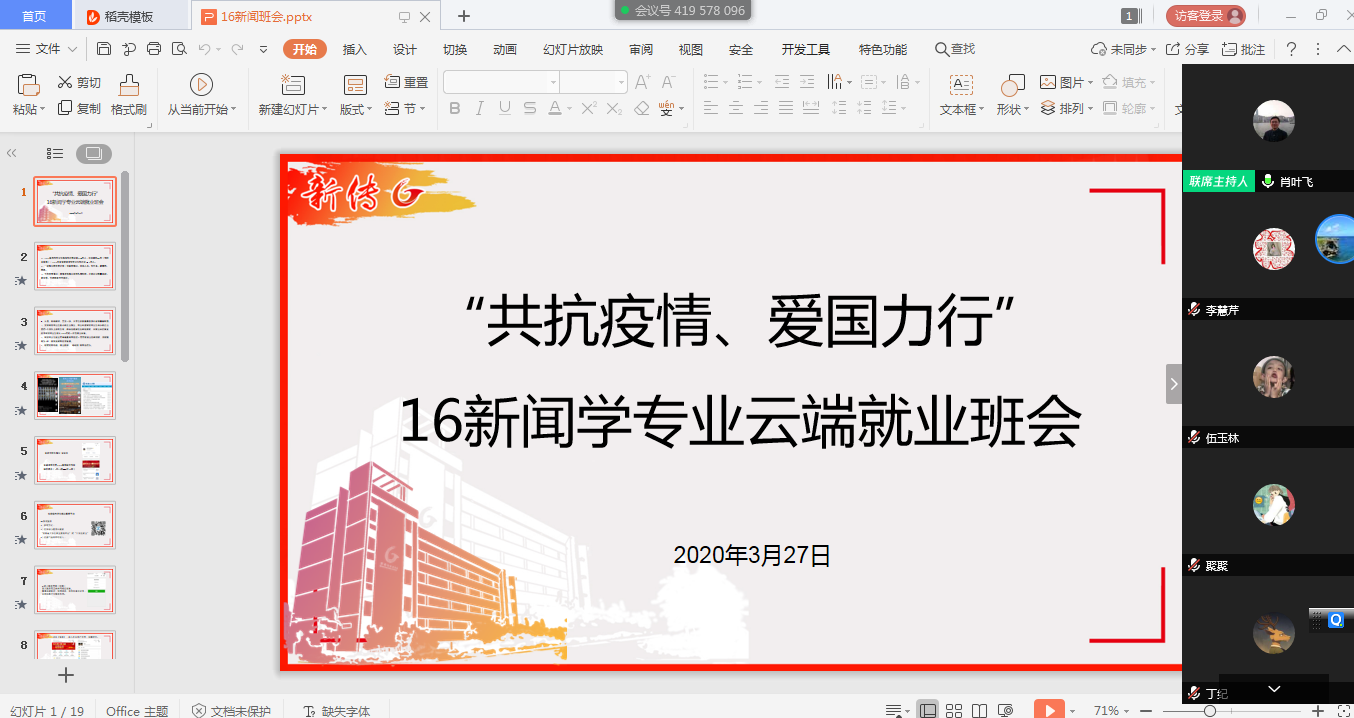1354x718 pixels.
Task: Insert a text box (文本框)
Action: click(x=961, y=95)
